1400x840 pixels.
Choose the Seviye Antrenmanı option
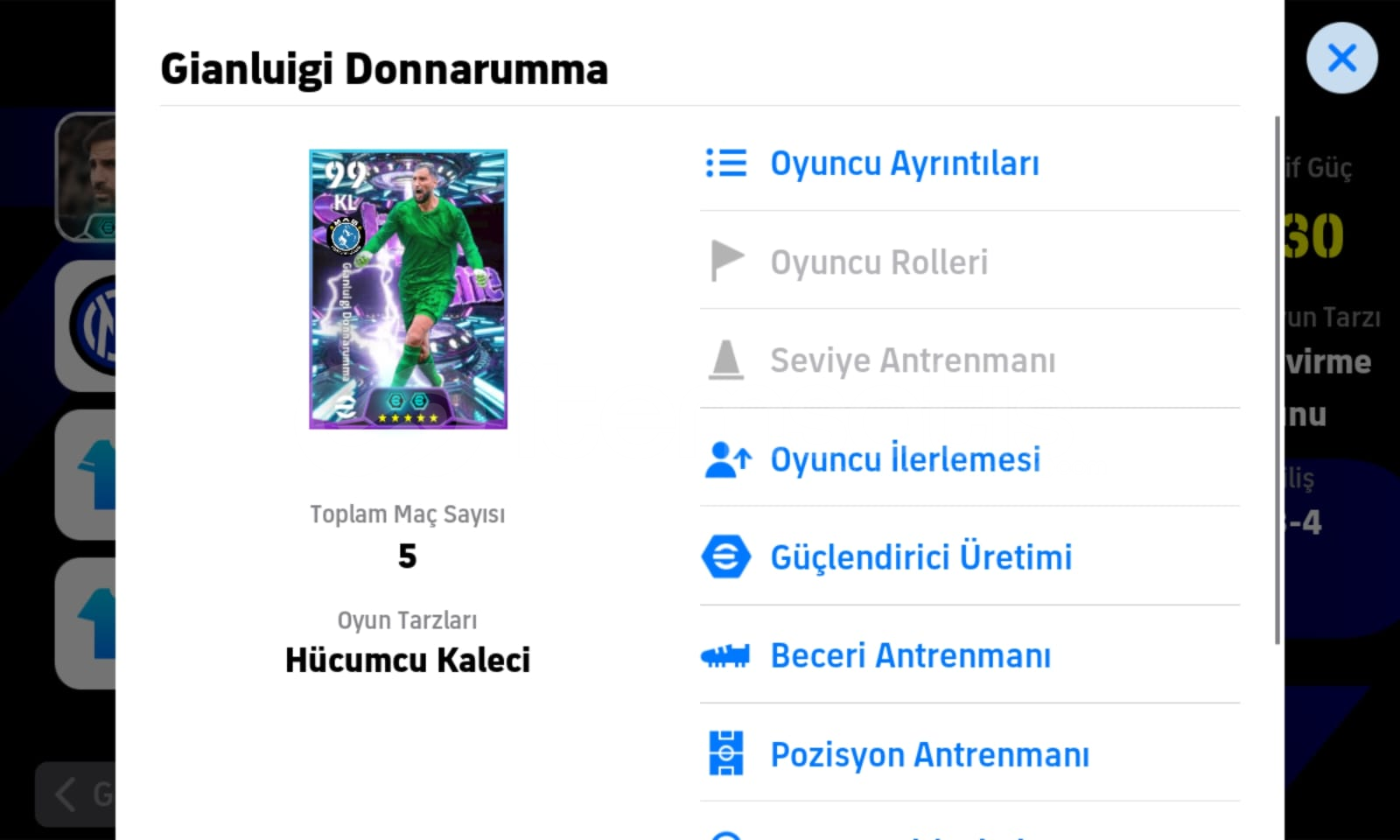912,360
